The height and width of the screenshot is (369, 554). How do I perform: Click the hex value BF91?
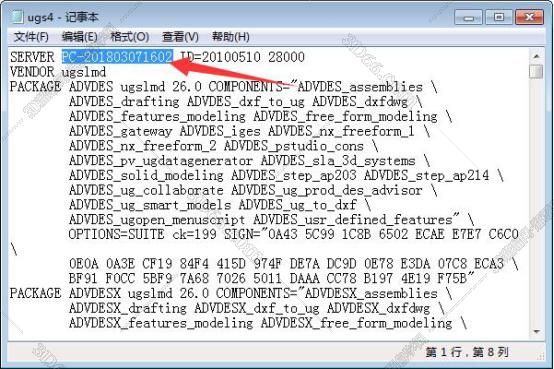83,279
